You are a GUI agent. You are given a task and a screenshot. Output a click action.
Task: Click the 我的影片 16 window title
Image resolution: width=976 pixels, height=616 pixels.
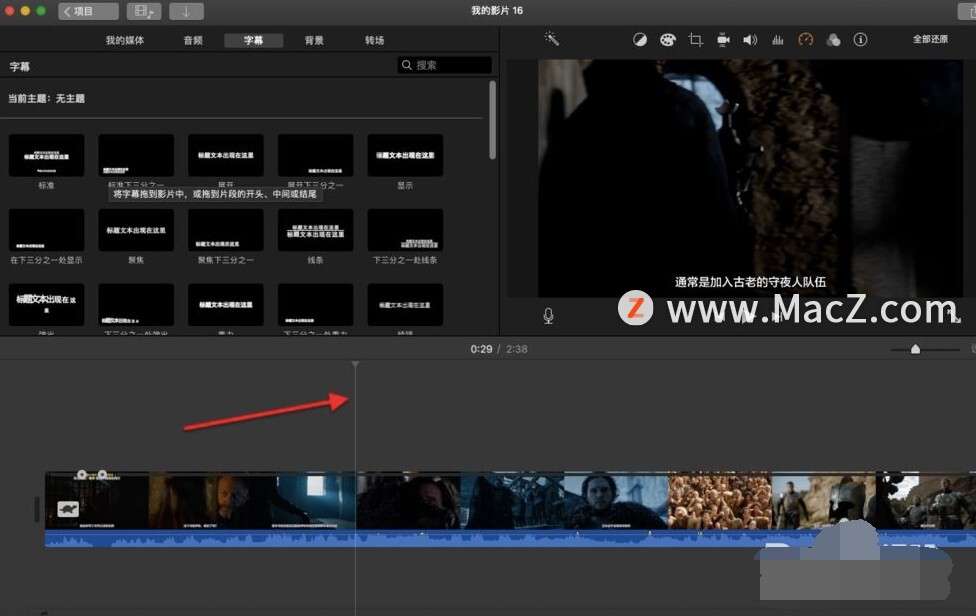point(497,11)
